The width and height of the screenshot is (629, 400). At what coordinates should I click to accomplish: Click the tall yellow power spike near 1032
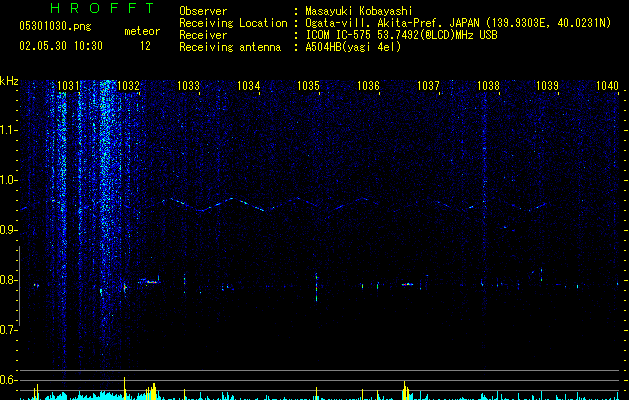[124, 388]
